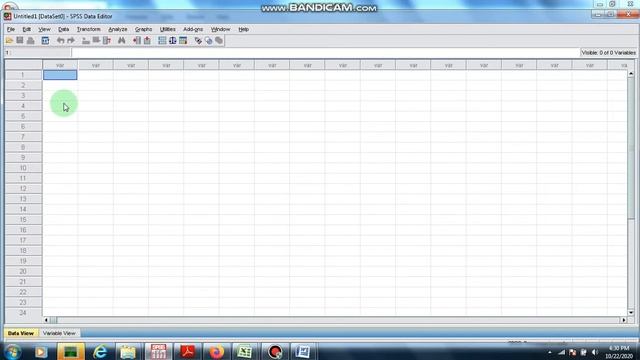Image resolution: width=640 pixels, height=360 pixels.
Task: Open Excel from the taskbar
Action: pyautogui.click(x=245, y=351)
